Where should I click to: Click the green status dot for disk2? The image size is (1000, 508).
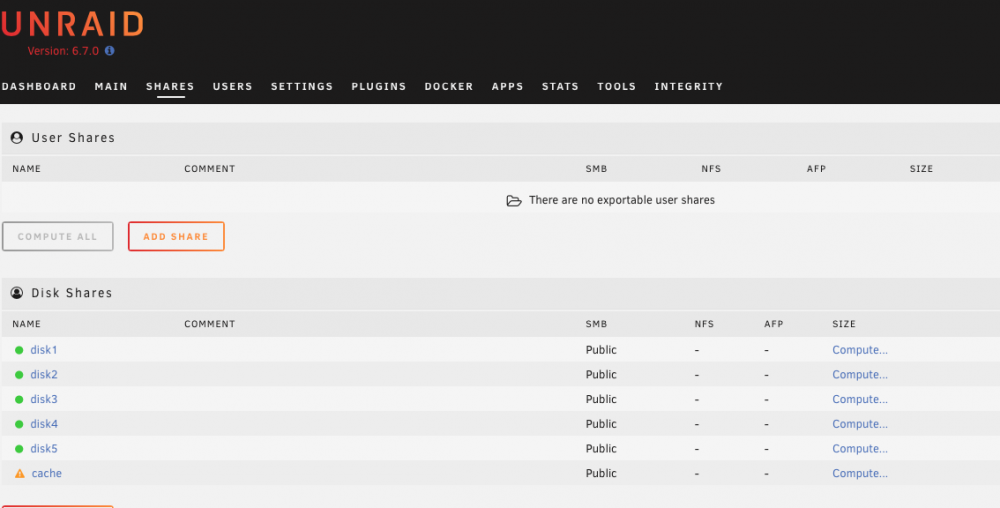coord(19,375)
